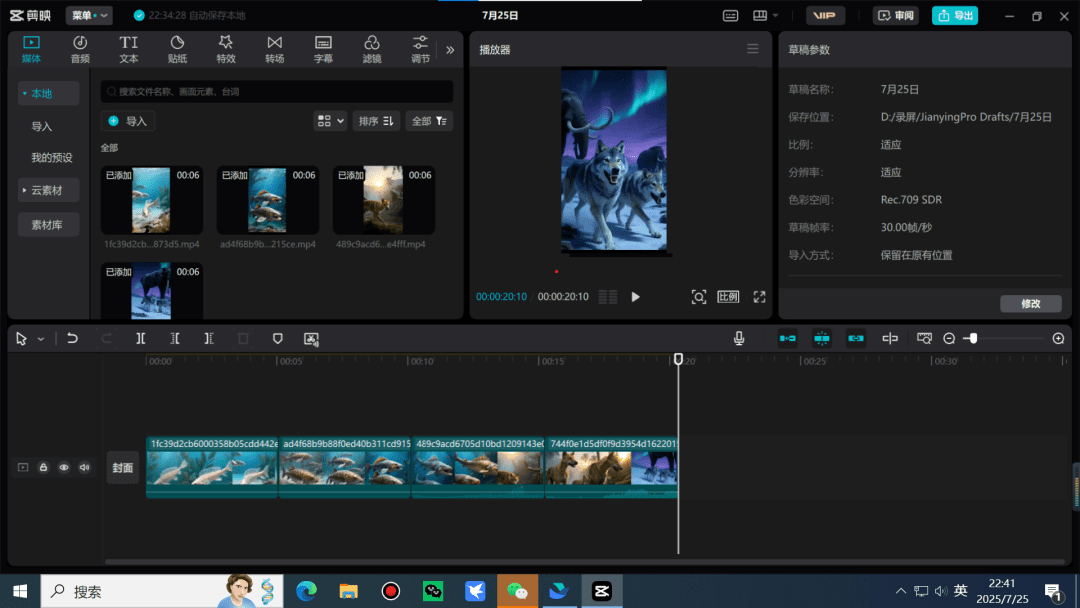Open File Explorer from the taskbar
The height and width of the screenshot is (608, 1080).
tap(349, 591)
